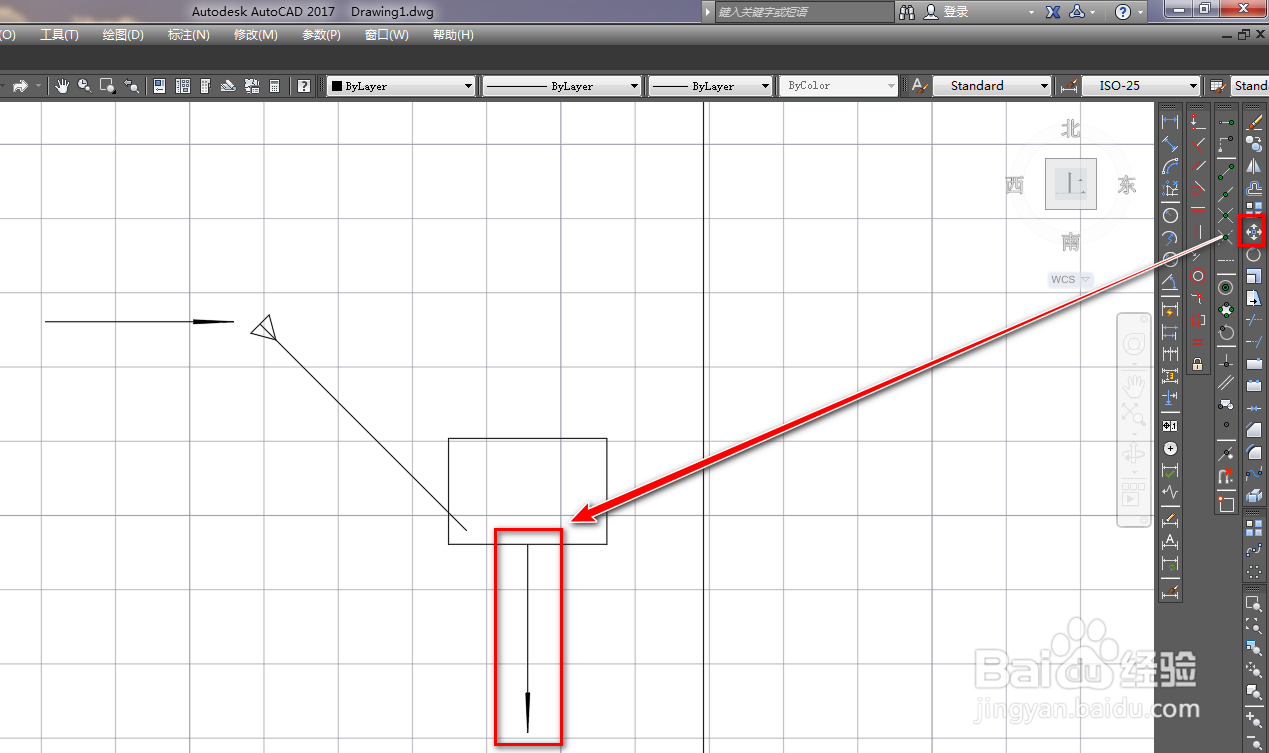1269x753 pixels.
Task: Click the Zoom Out icon
Action: coord(1253,741)
